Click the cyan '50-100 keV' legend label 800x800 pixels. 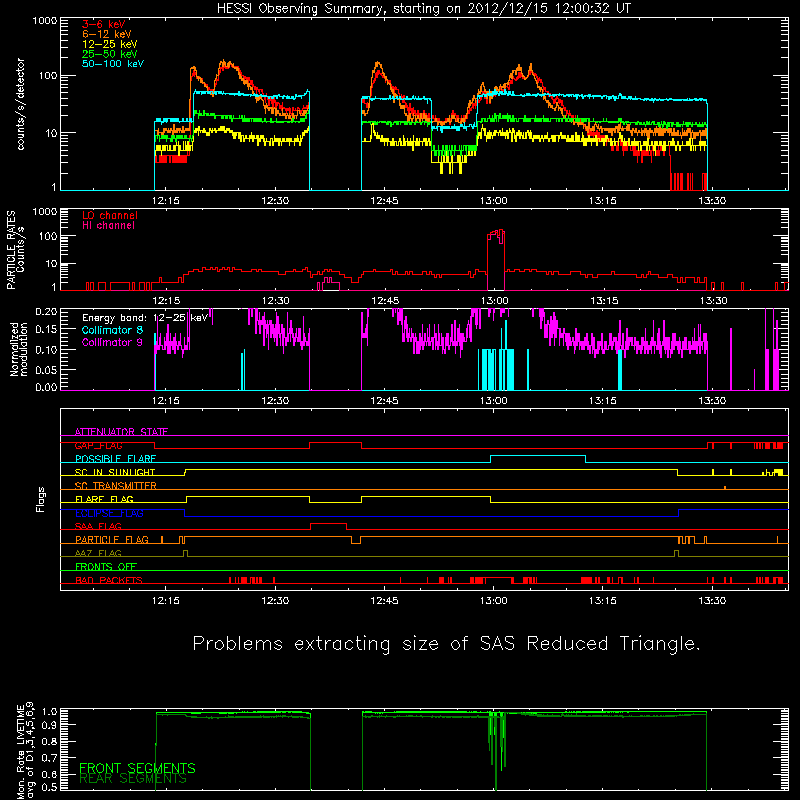tap(112, 64)
